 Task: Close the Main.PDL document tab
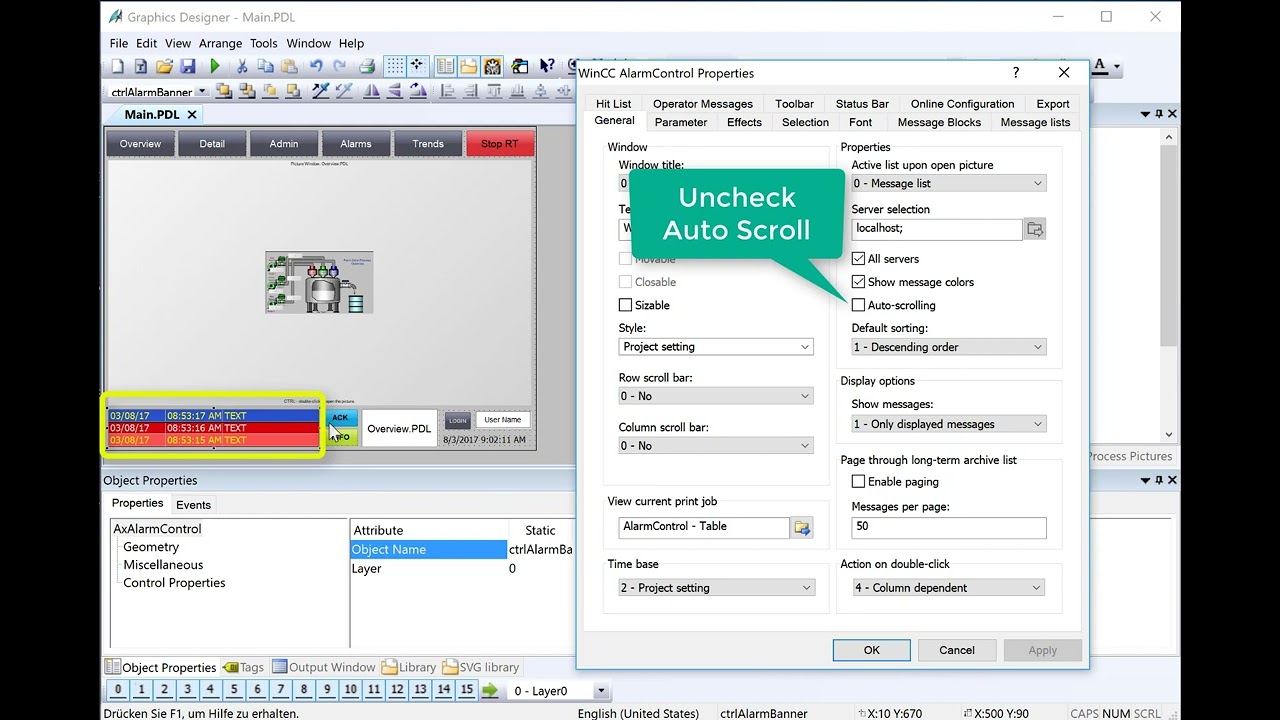[192, 115]
